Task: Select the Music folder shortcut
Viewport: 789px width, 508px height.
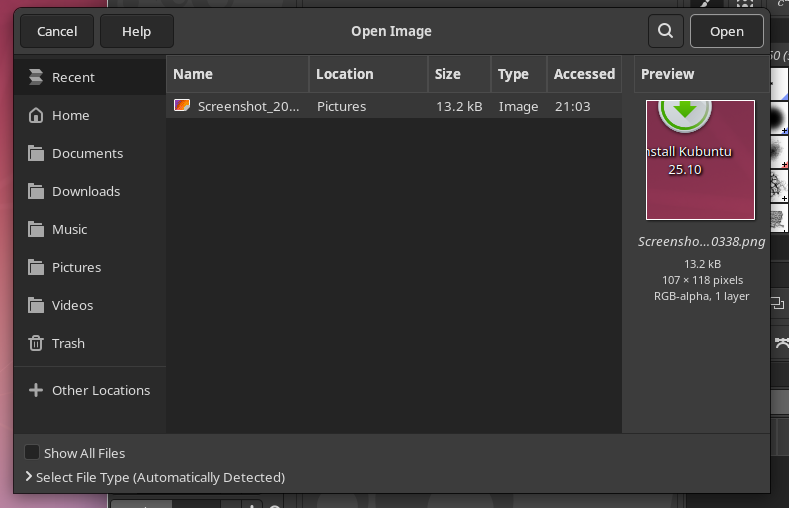Action: pyautogui.click(x=69, y=229)
